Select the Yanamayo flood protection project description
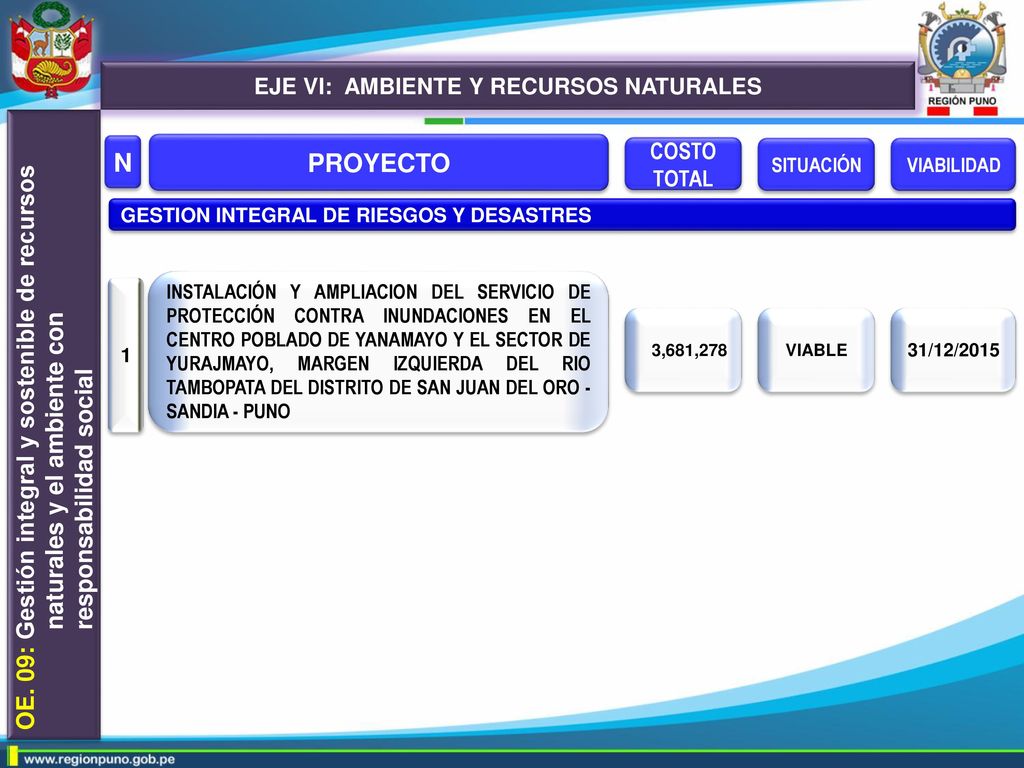The height and width of the screenshot is (768, 1024). (378, 351)
